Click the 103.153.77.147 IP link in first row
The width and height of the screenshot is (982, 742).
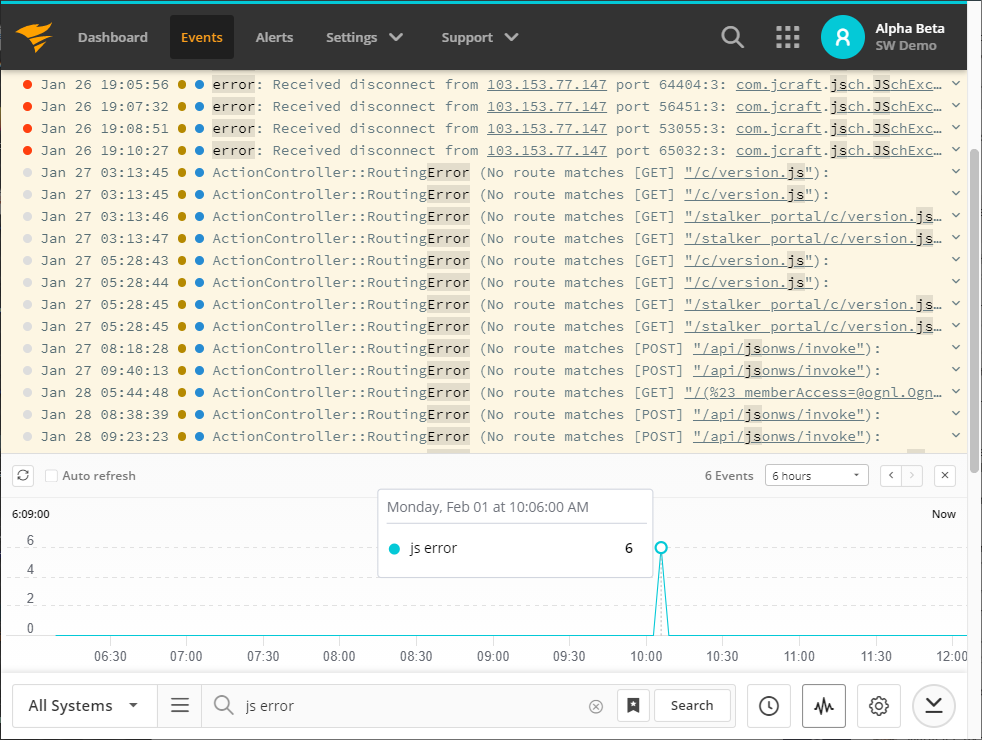tap(547, 85)
